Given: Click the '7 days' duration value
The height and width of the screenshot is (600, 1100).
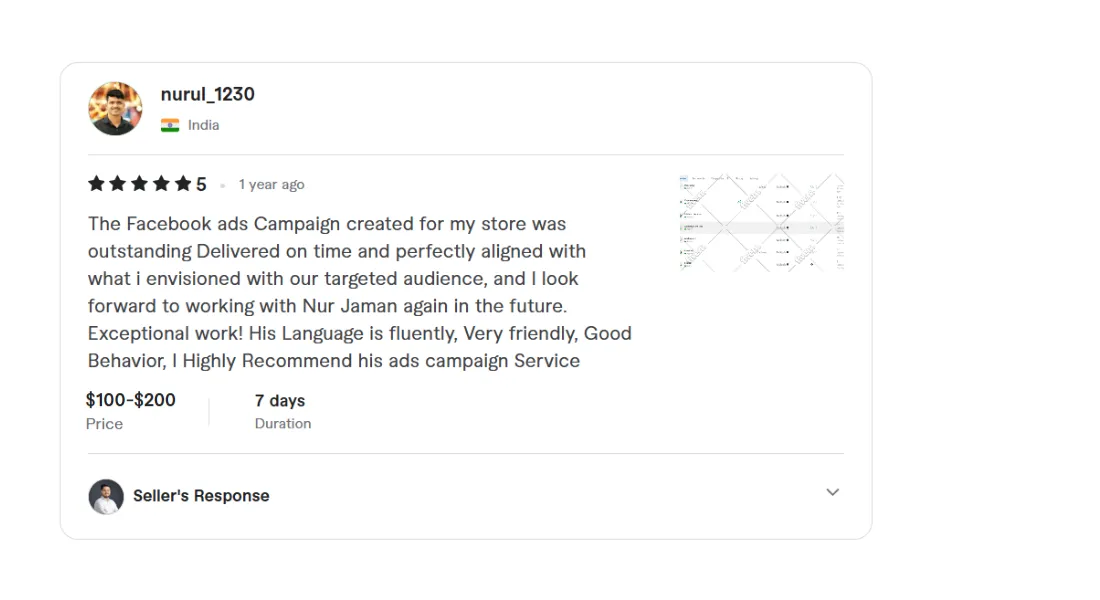Looking at the screenshot, I should tap(280, 400).
